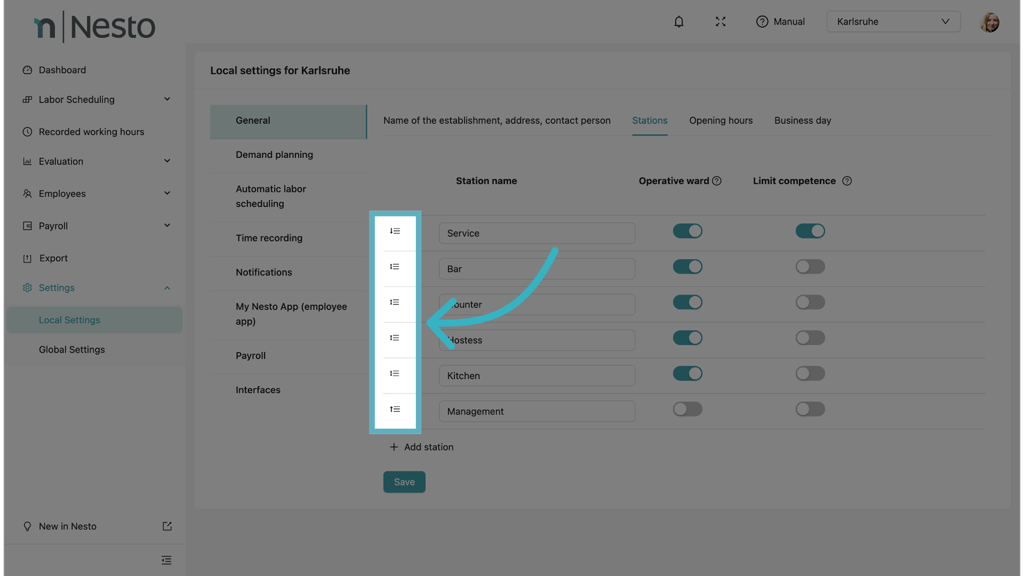The image size is (1024, 576).
Task: Open the Karlsruhe location dropdown
Action: (x=893, y=21)
